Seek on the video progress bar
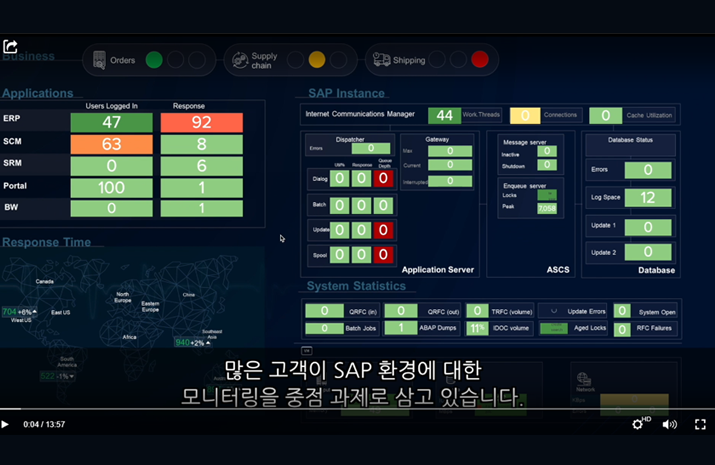The image size is (715, 465). coord(358,409)
